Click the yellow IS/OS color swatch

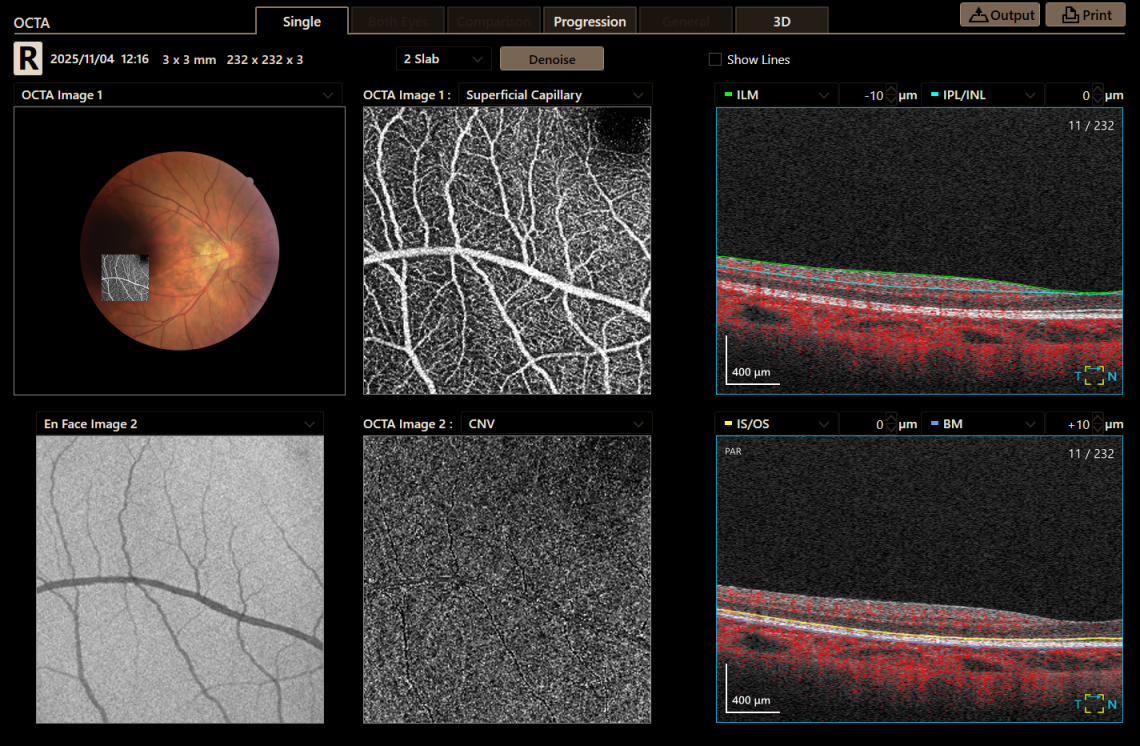pos(726,423)
